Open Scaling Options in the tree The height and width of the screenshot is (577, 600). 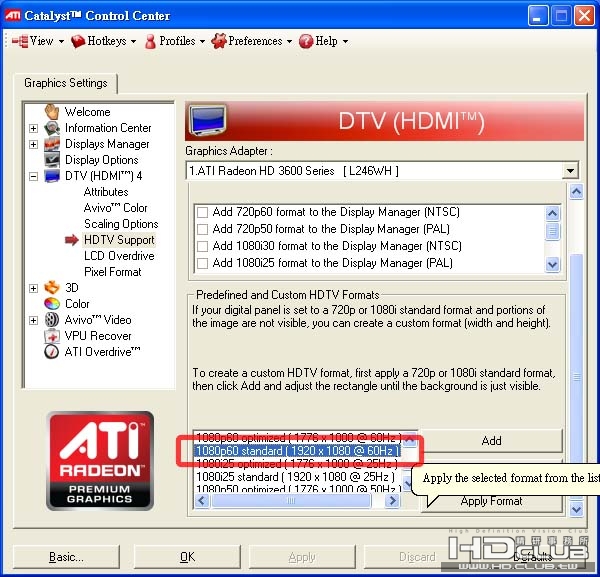121,224
